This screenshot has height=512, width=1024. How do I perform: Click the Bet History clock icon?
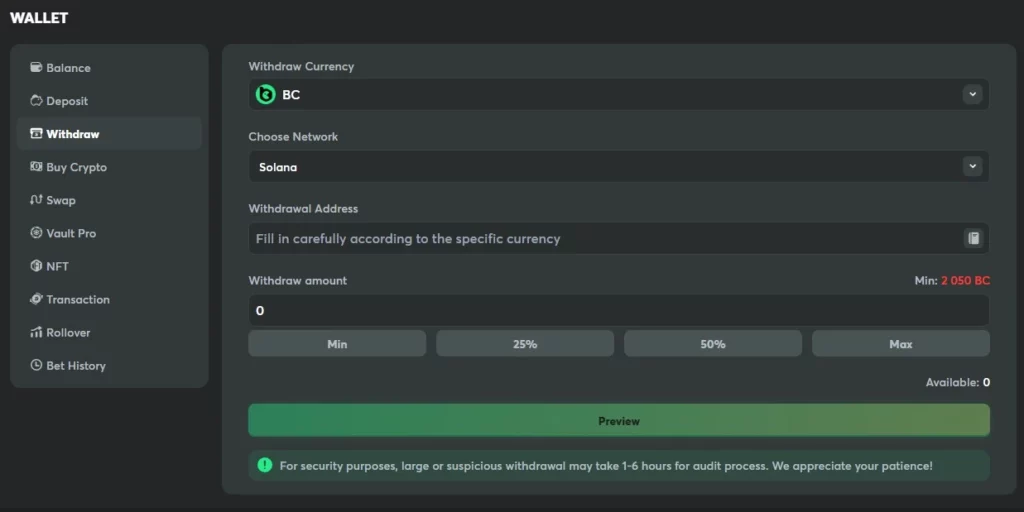click(37, 365)
